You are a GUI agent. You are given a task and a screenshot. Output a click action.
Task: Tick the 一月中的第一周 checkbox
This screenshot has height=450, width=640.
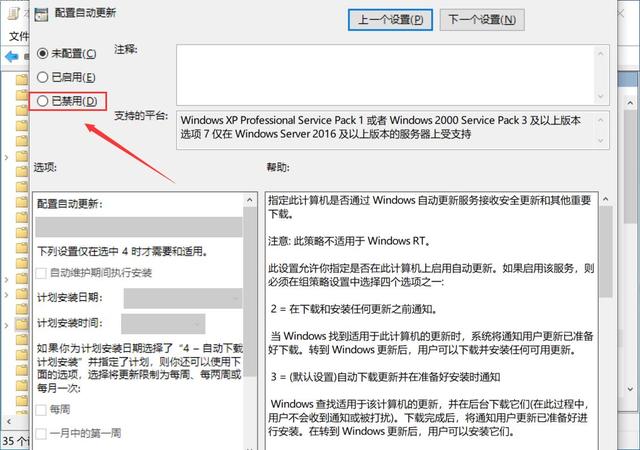coord(41,434)
